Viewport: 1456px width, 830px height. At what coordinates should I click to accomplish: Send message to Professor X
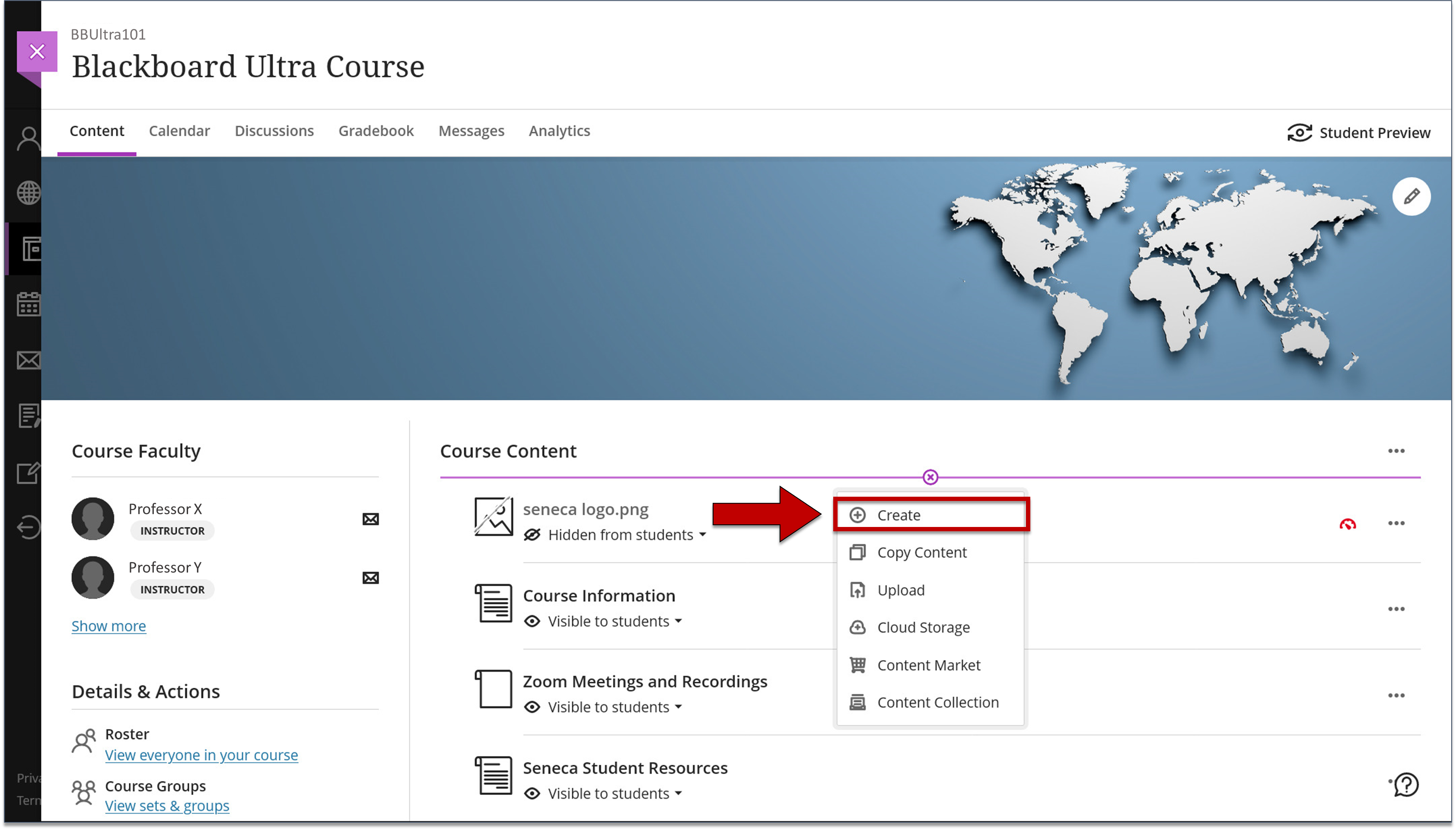coord(370,519)
